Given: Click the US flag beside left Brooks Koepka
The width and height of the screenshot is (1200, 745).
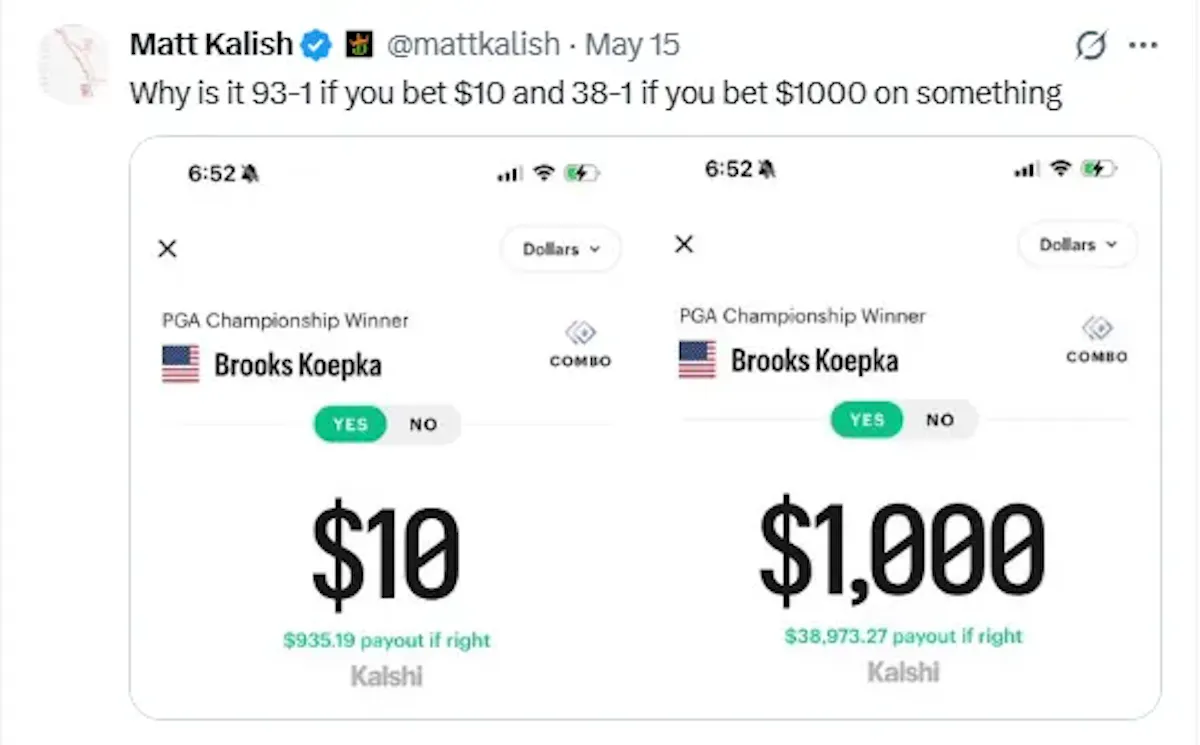Looking at the screenshot, I should click(x=181, y=364).
